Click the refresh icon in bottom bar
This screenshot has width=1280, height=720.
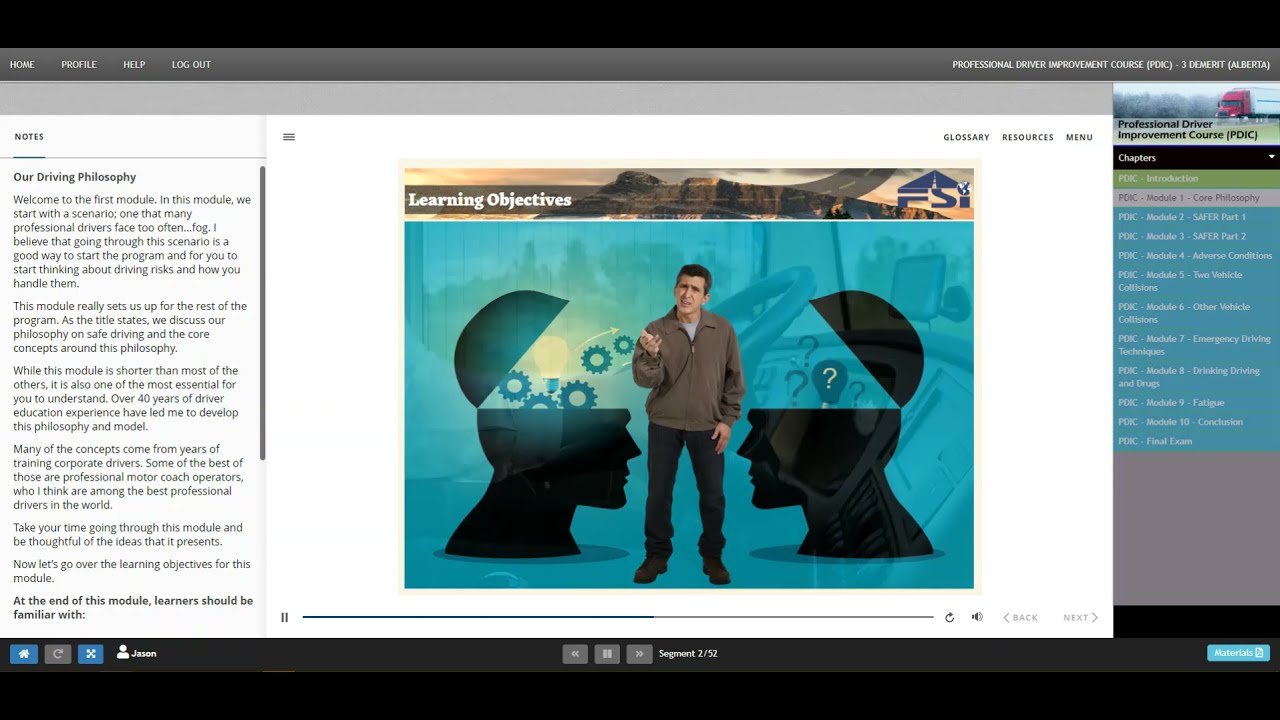click(58, 654)
